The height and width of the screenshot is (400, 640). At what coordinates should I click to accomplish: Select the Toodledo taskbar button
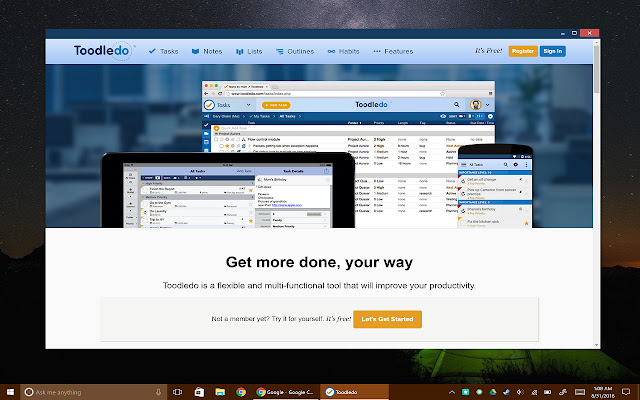coord(354,392)
